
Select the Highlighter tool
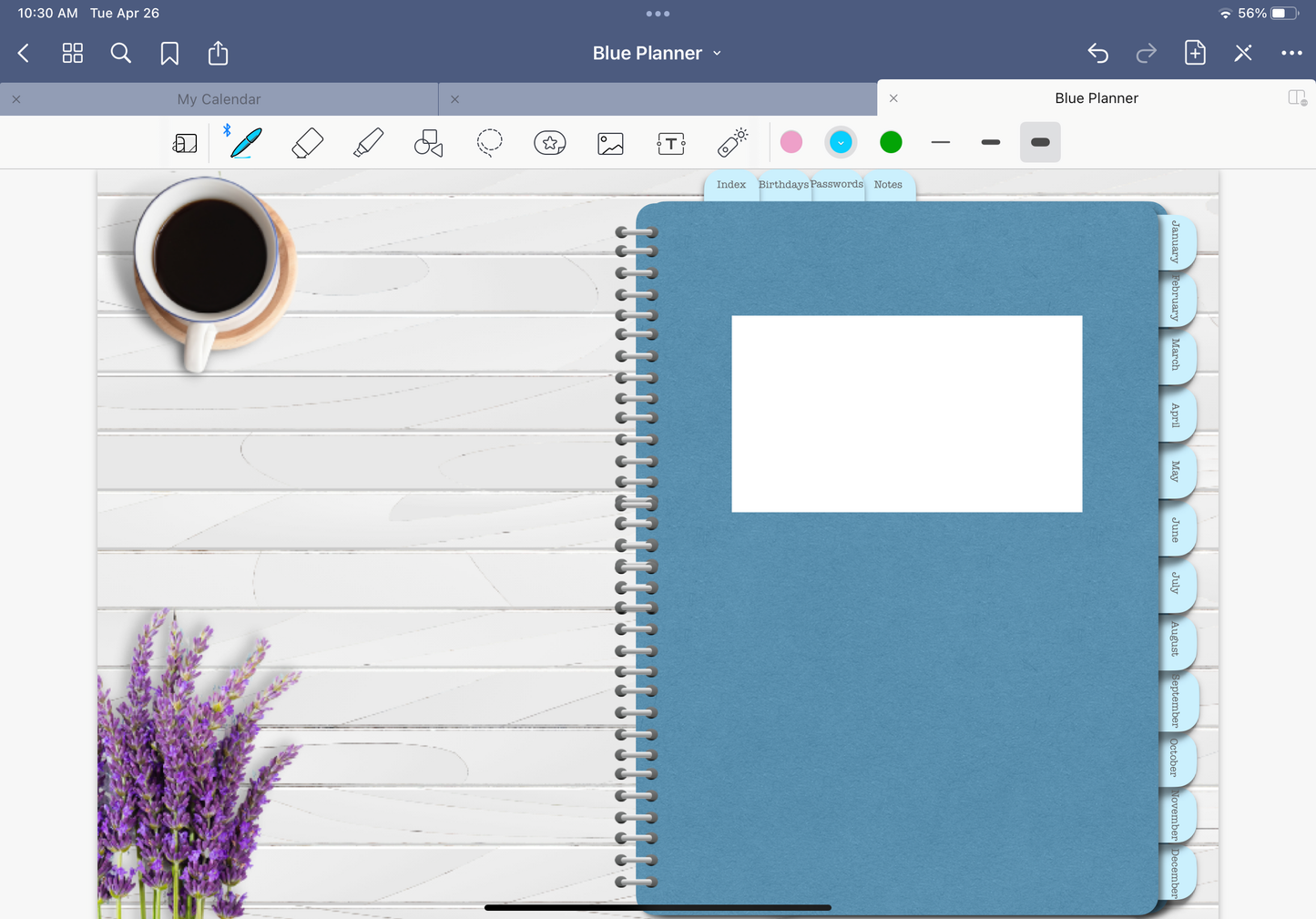(x=368, y=143)
